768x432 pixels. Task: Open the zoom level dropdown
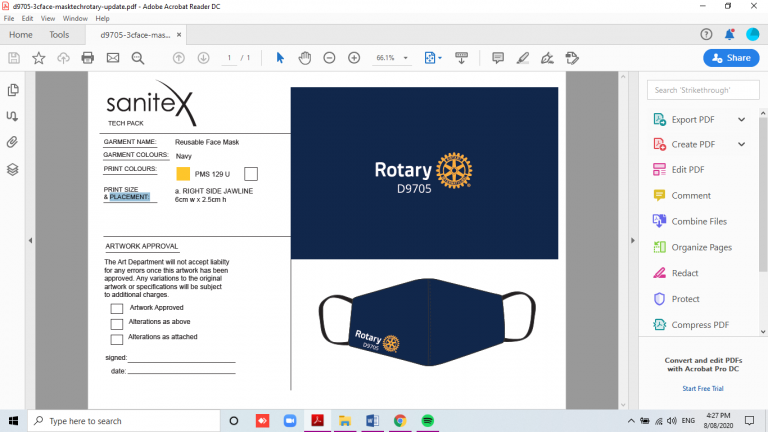click(x=406, y=58)
